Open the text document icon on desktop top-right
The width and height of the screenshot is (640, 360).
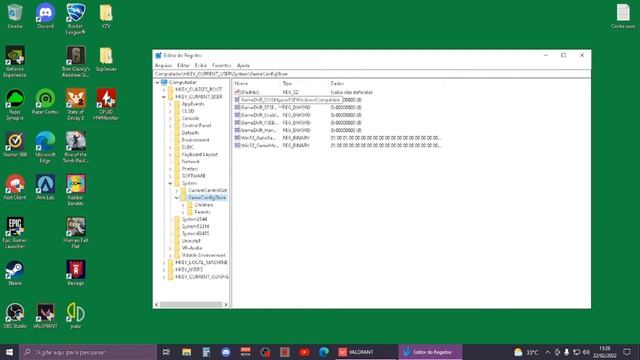coord(623,16)
